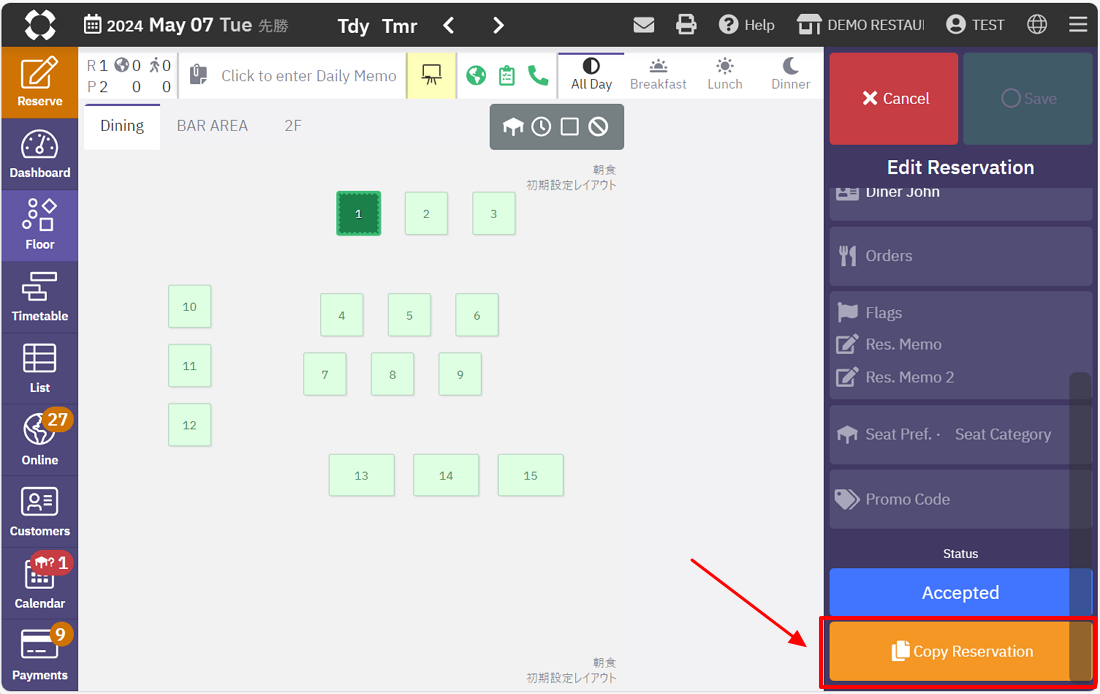Click the Save button
Viewport: 1100px width, 694px height.
click(1028, 99)
